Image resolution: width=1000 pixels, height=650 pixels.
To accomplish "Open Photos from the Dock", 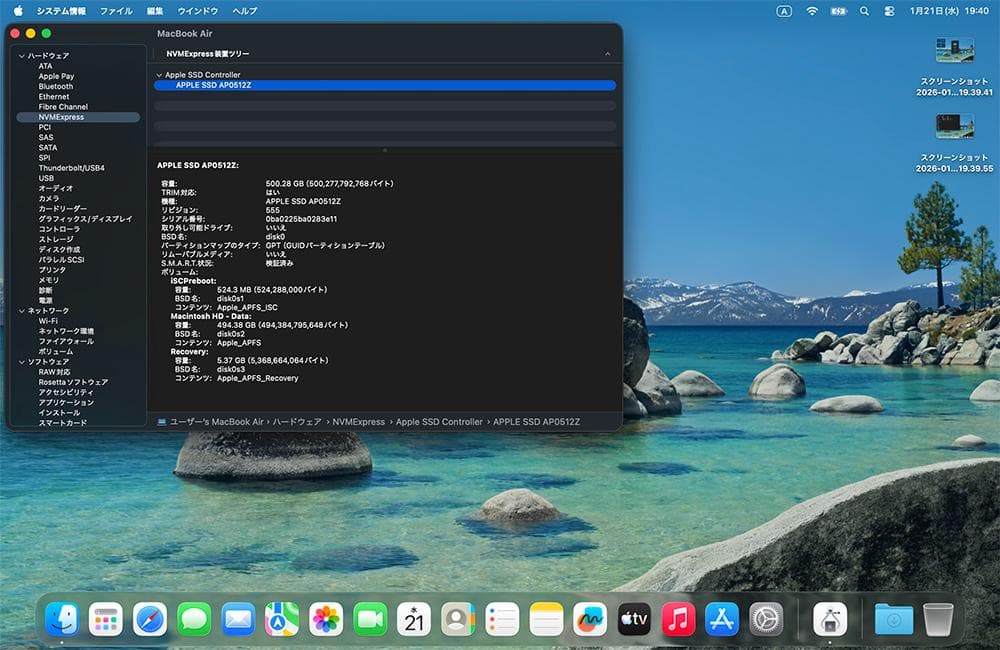I will [326, 620].
